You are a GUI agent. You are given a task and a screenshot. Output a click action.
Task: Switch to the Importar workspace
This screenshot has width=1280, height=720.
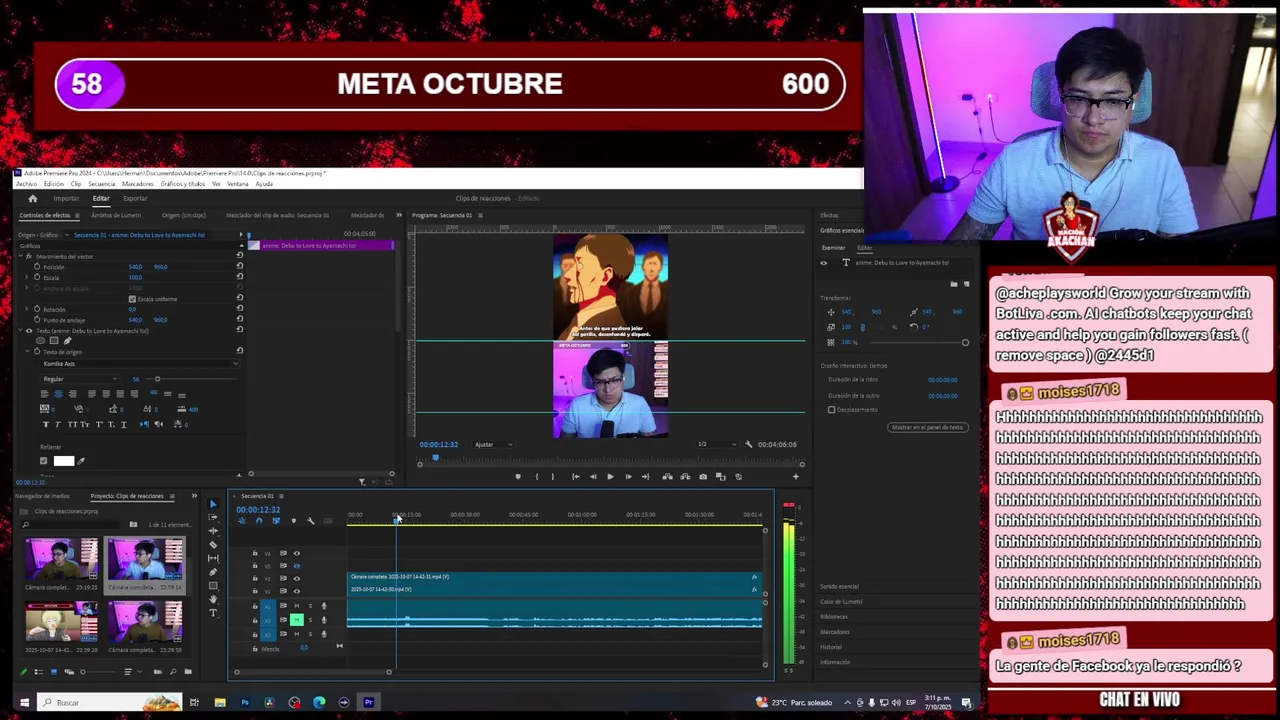click(66, 198)
